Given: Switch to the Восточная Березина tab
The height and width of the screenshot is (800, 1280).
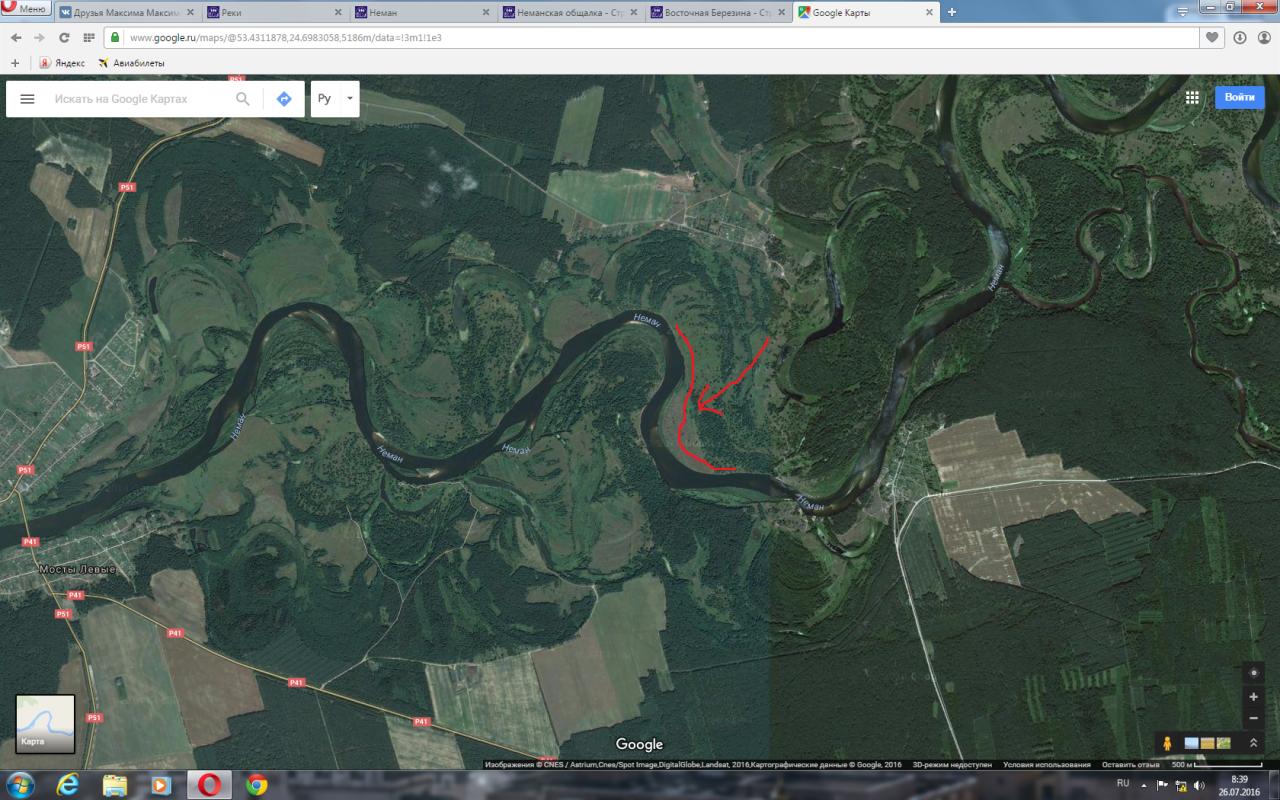Looking at the screenshot, I should (x=717, y=12).
